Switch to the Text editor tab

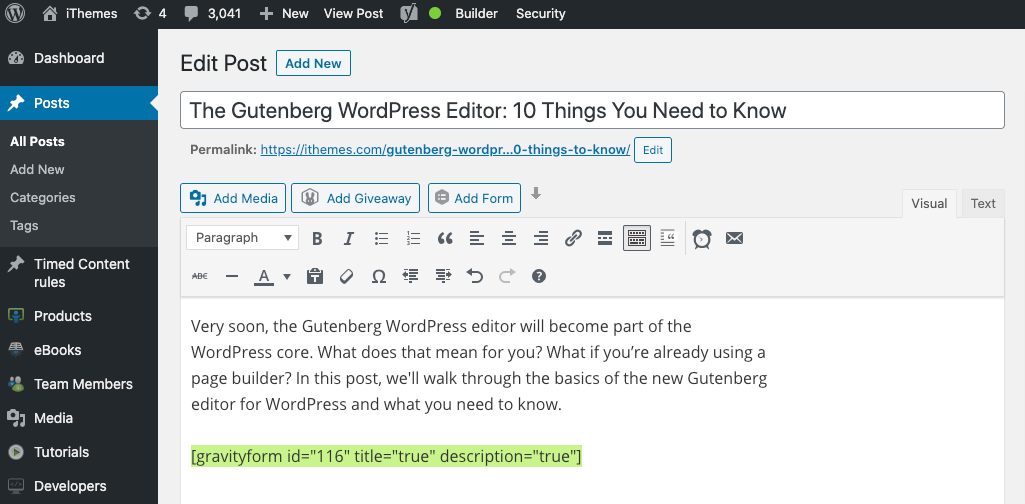[983, 203]
